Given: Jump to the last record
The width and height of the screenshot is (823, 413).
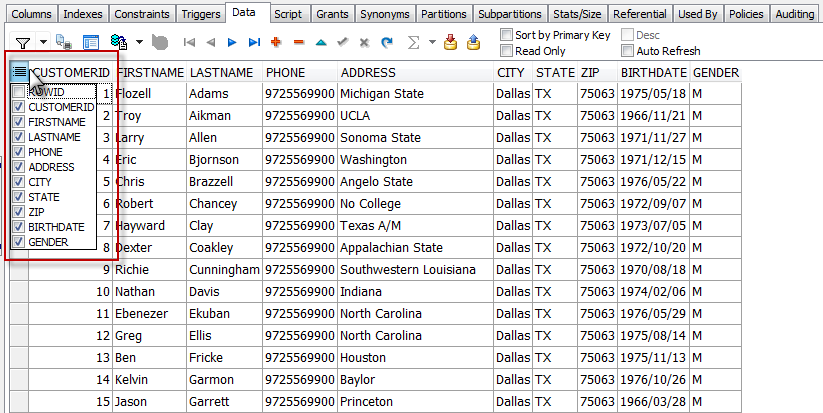Looking at the screenshot, I should pos(254,43).
